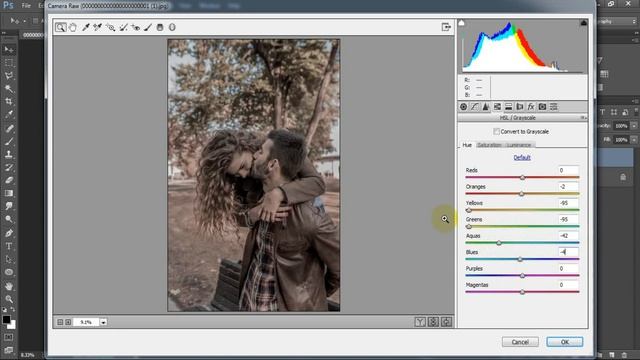The image size is (640, 360).
Task: Cycle before/after preview Y icon
Action: [420, 322]
